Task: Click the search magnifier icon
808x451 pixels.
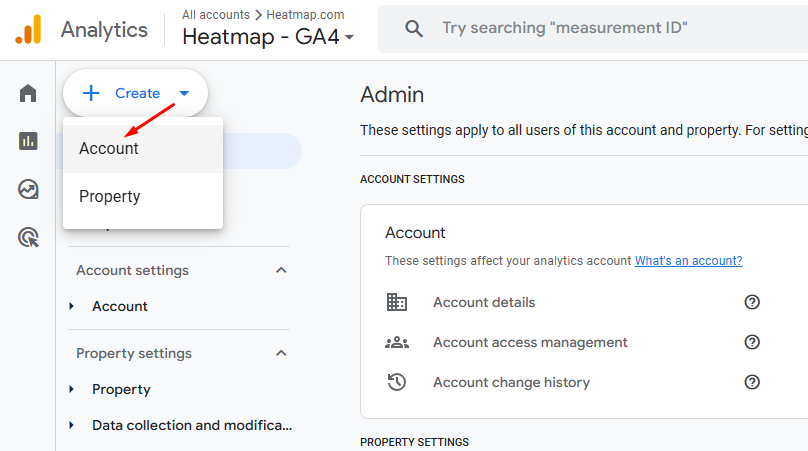Action: coord(414,28)
